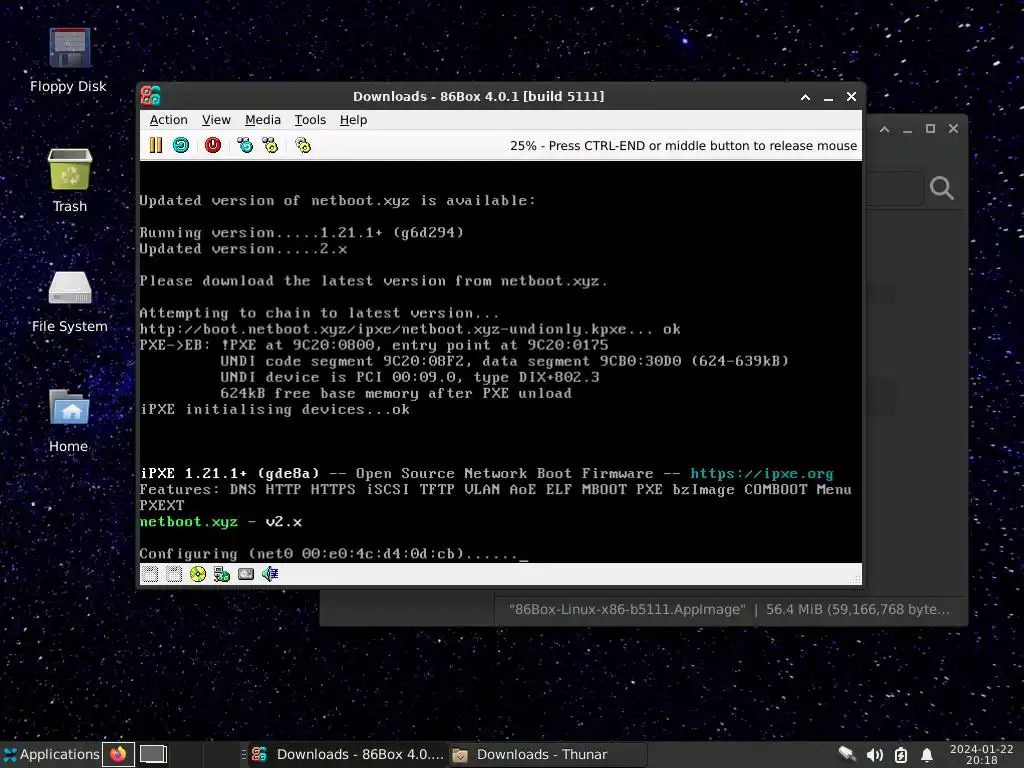
Task: Click the 86Box logo in the title bar
Action: point(151,96)
